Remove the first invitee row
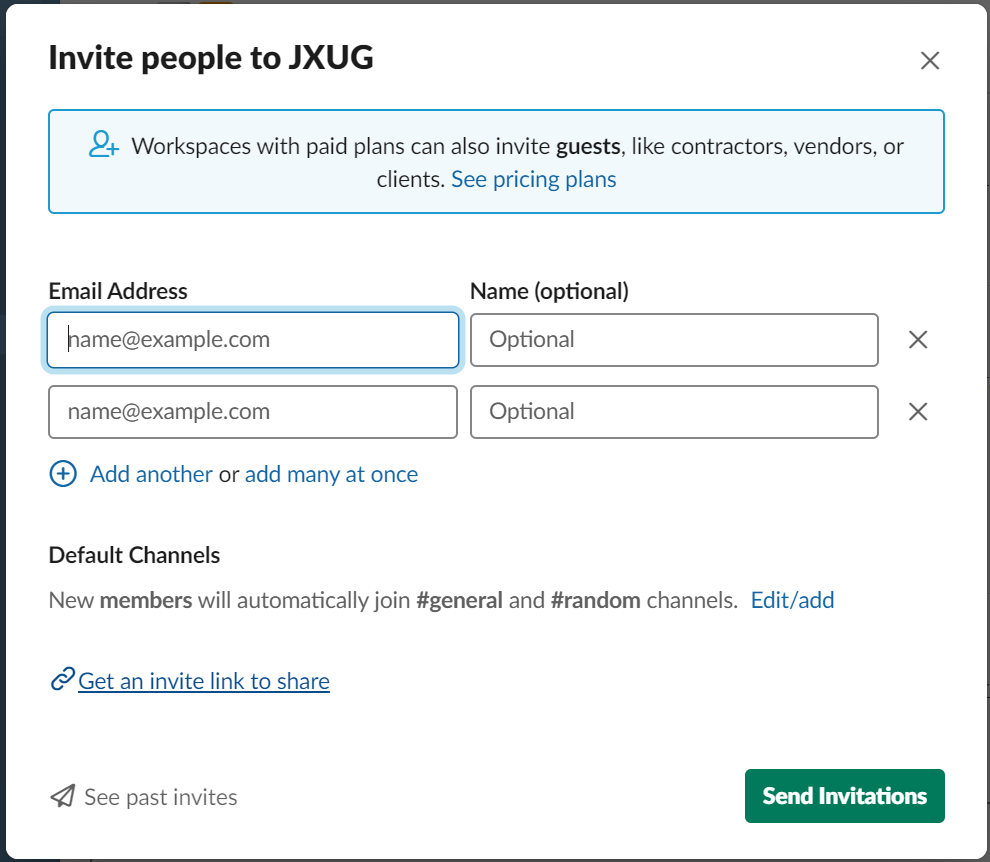Screen dimensions: 990x862 pyautogui.click(x=917, y=340)
